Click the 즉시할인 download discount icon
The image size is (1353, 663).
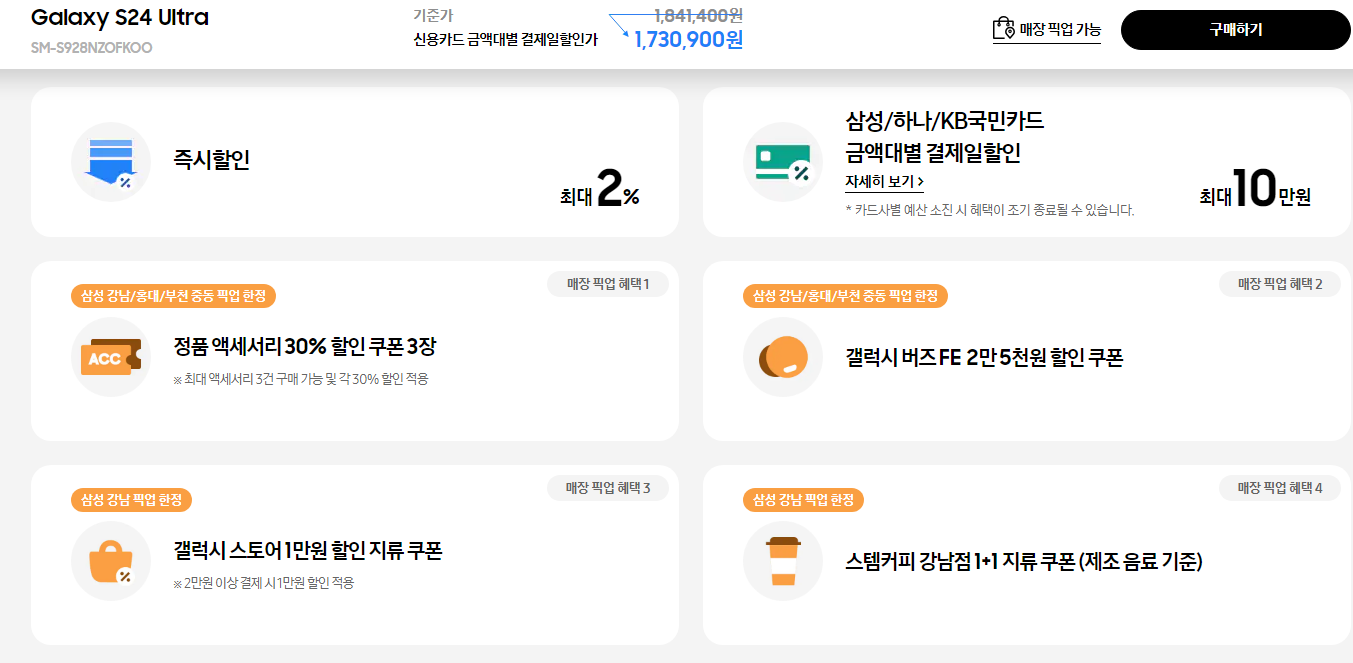click(x=111, y=162)
